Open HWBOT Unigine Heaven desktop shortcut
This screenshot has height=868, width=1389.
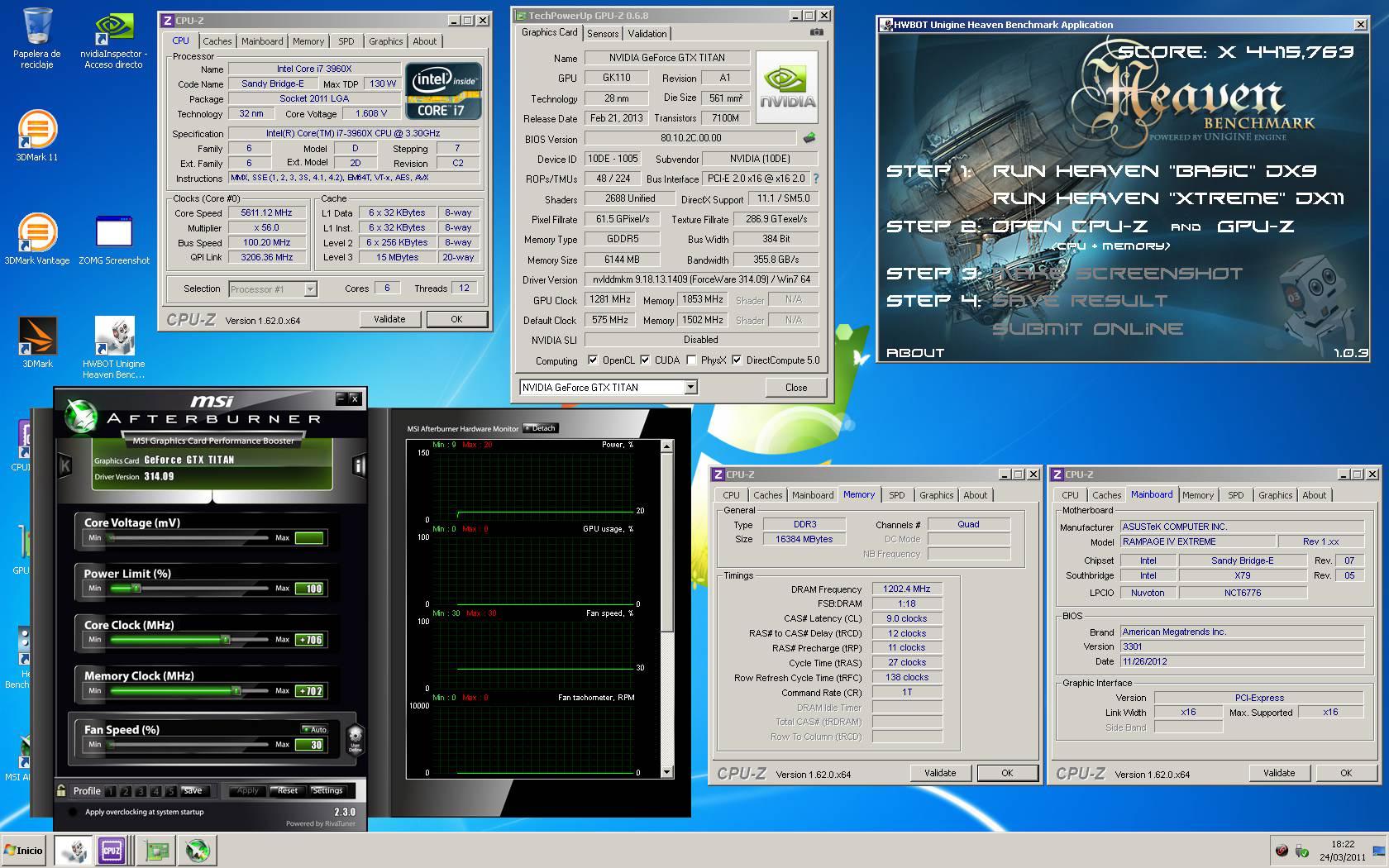click(x=114, y=347)
